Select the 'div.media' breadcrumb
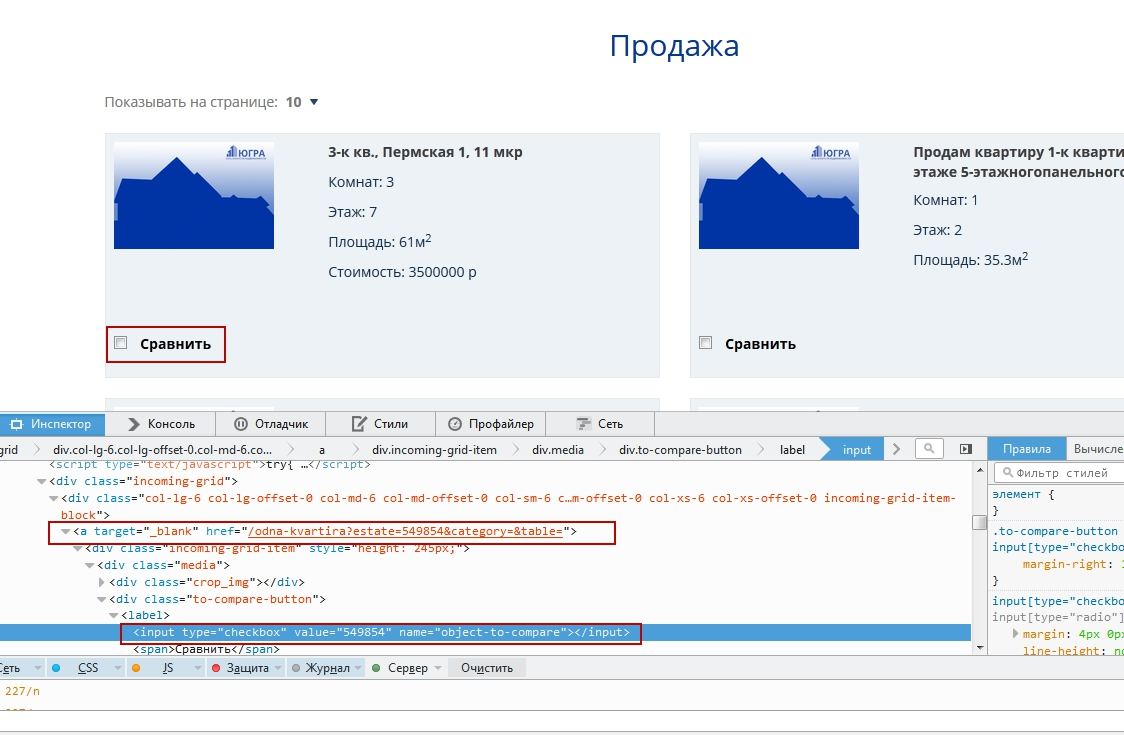The height and width of the screenshot is (735, 1124). click(558, 450)
